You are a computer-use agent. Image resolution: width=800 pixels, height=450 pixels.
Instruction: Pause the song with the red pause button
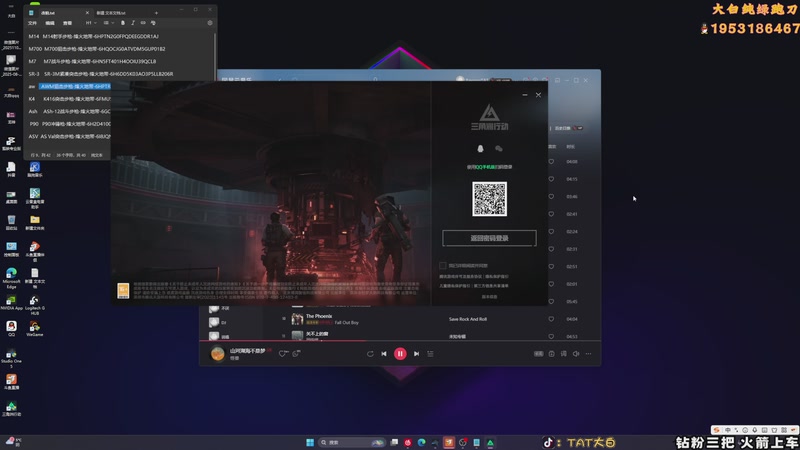pos(400,354)
